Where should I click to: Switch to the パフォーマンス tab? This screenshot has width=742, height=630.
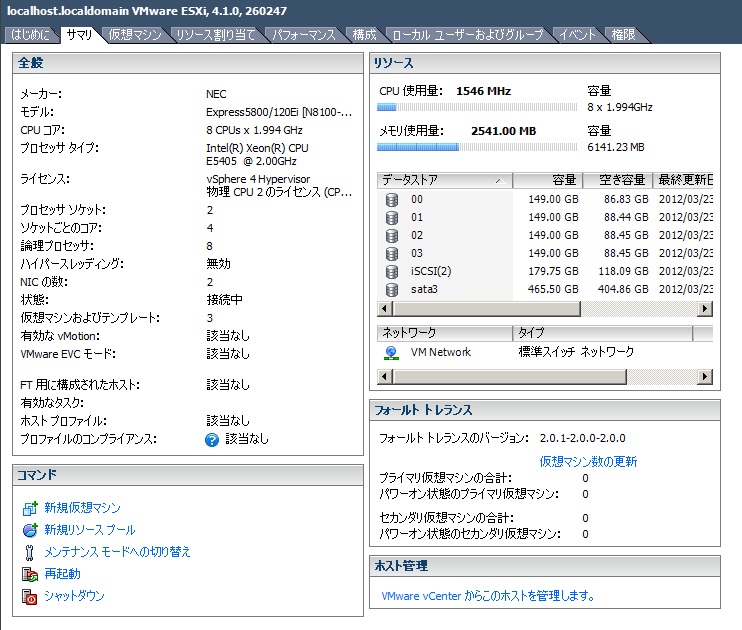point(304,35)
